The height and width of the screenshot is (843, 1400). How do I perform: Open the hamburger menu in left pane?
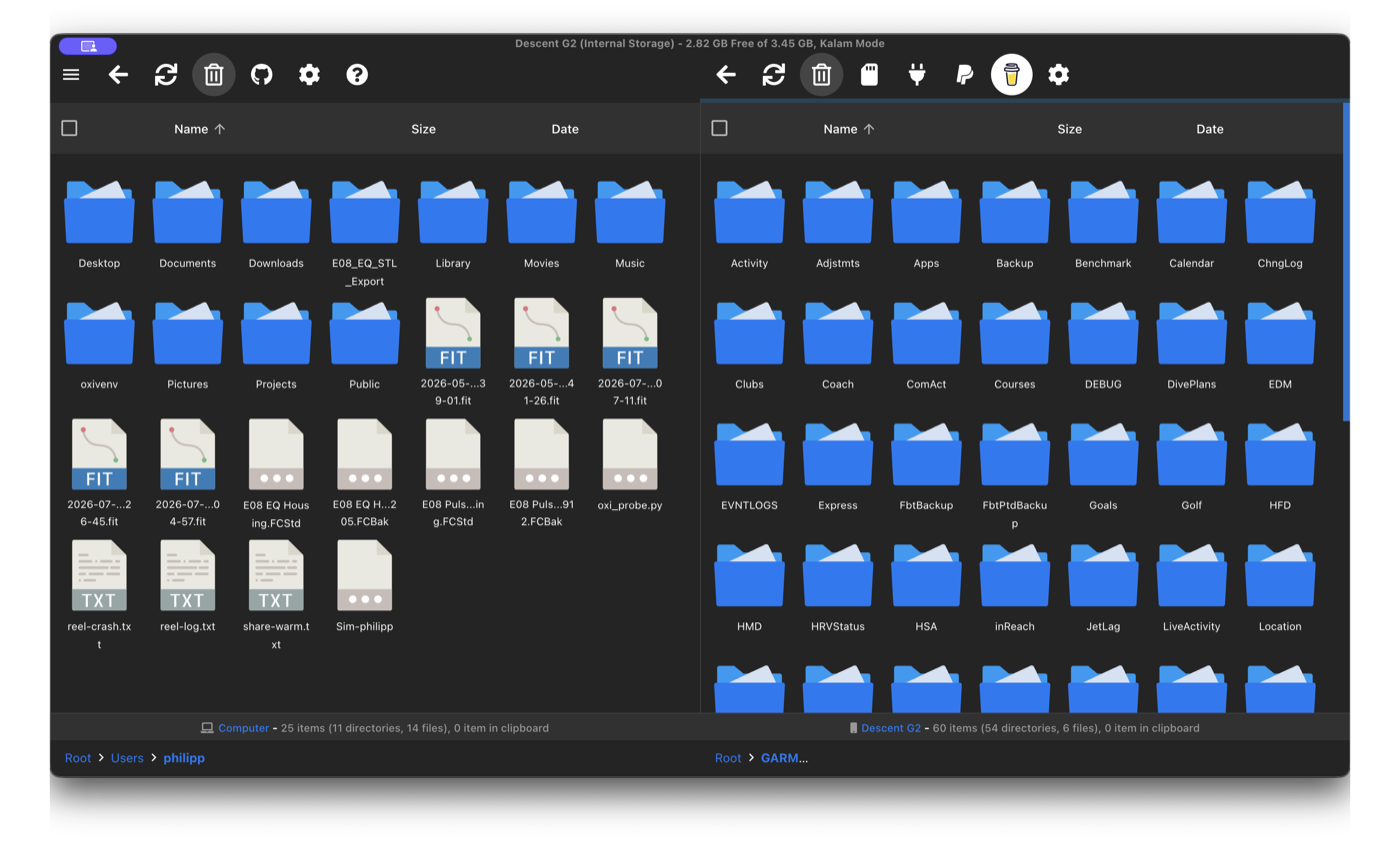pos(71,74)
